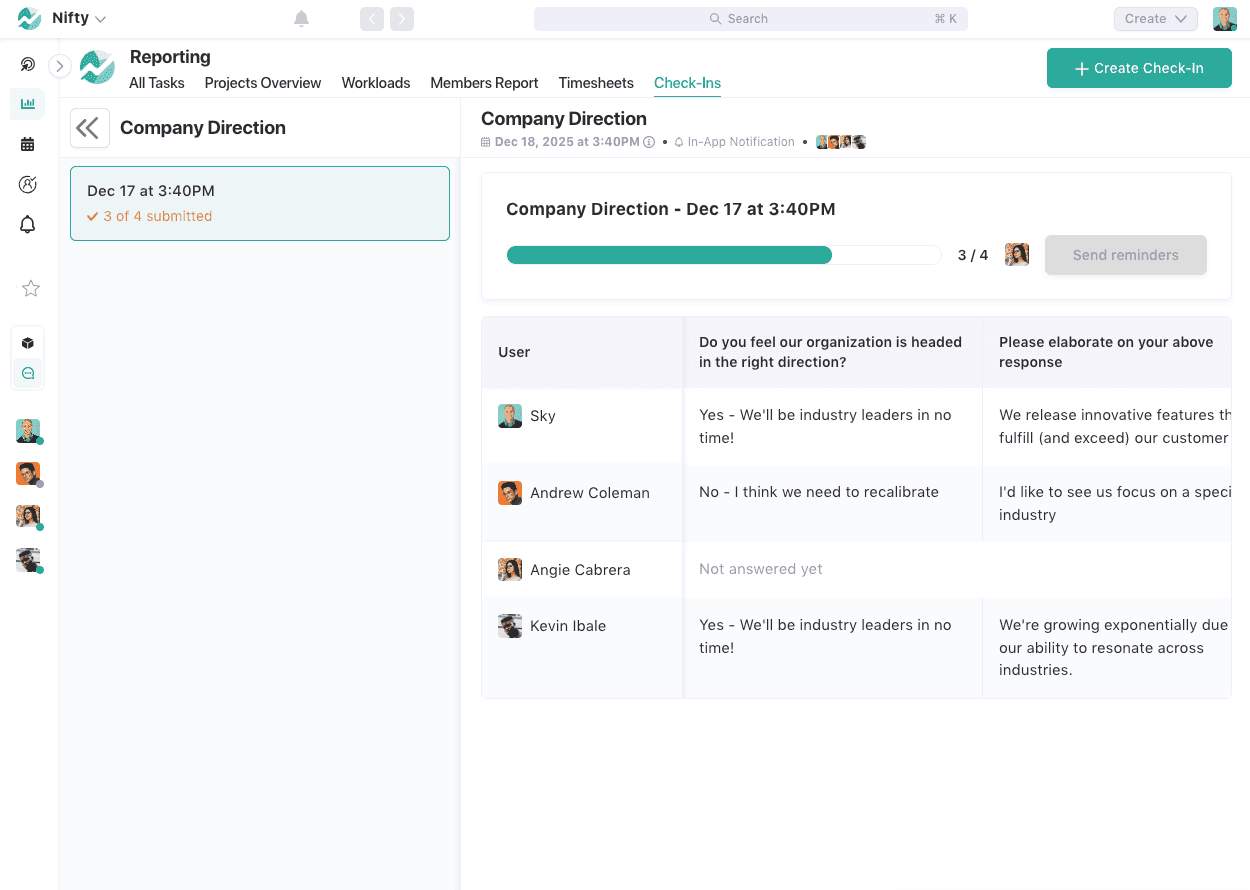Open the Calendar icon in the sidebar

click(x=27, y=144)
